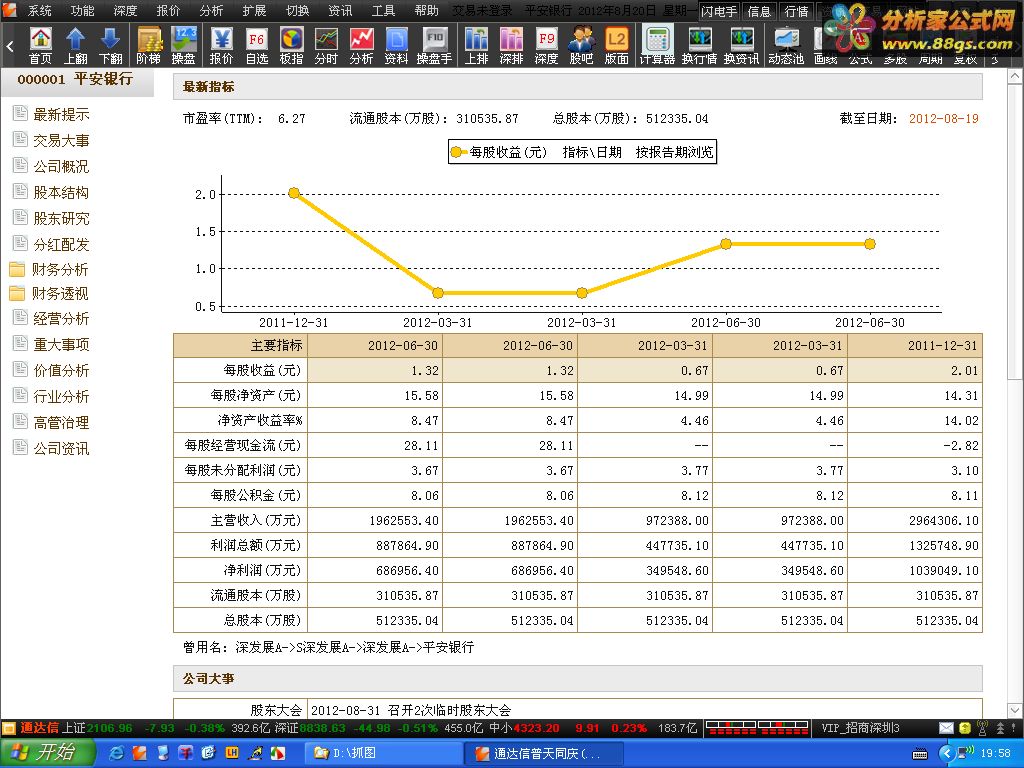Select 高管治理 in sidebar
The width and height of the screenshot is (1024, 768).
[x=61, y=423]
